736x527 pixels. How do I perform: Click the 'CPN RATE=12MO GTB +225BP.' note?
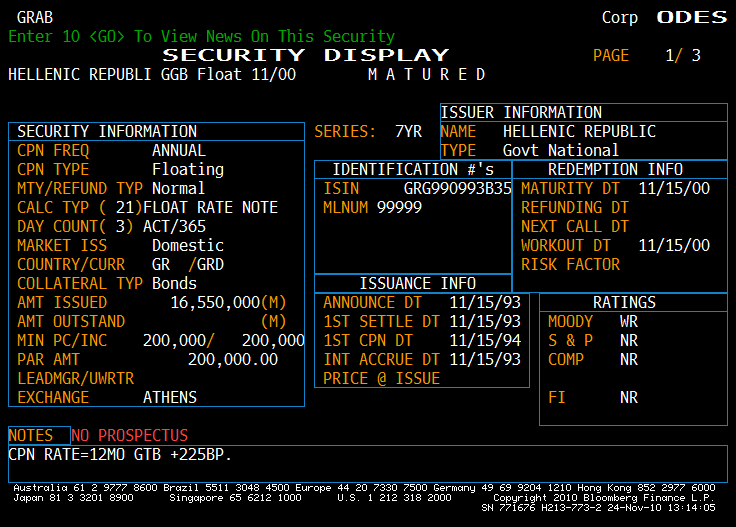coord(120,454)
